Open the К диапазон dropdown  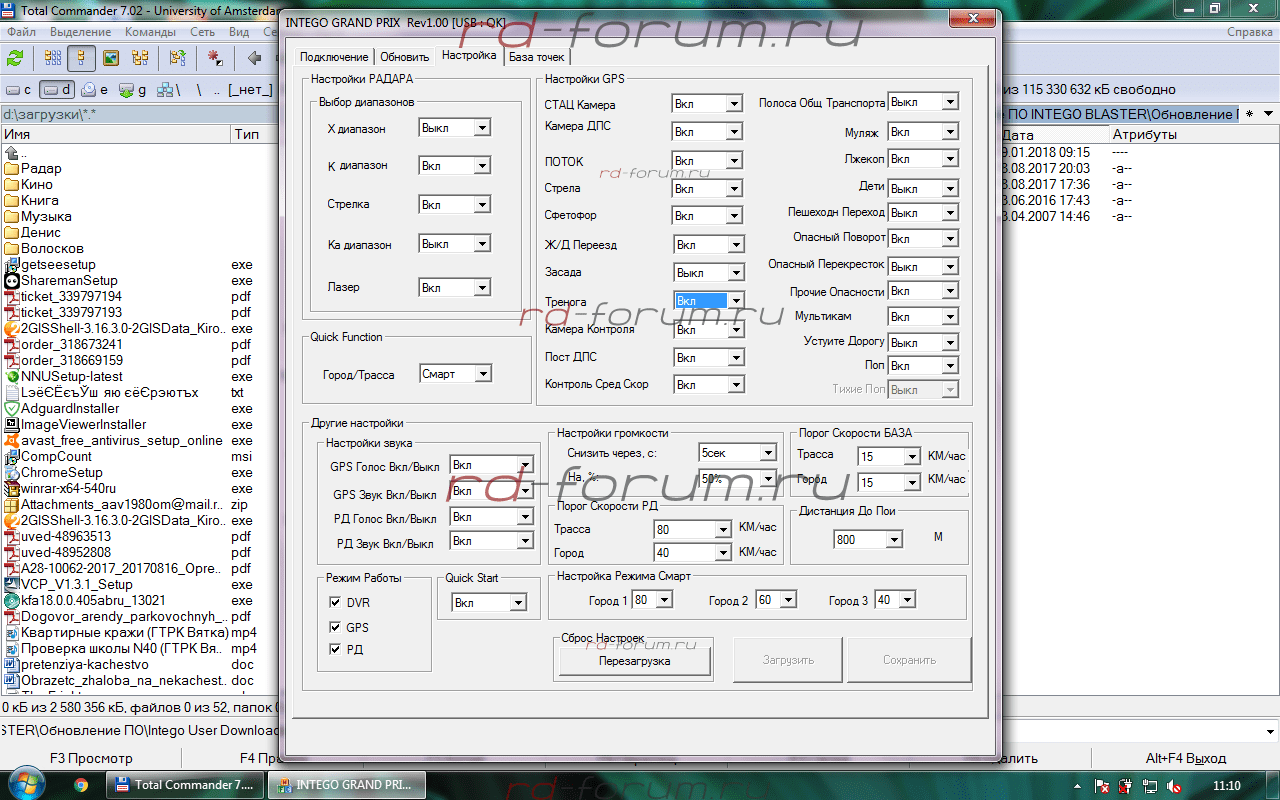coord(482,166)
